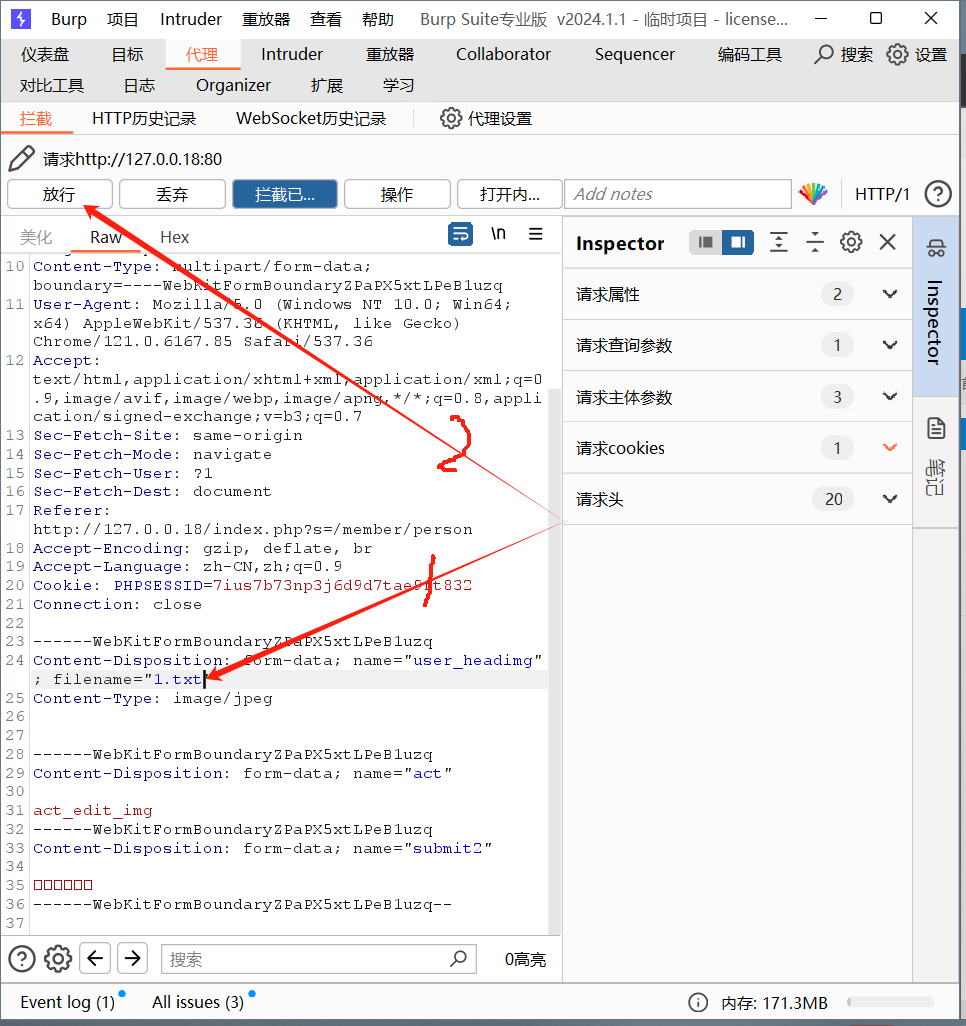Click the bottom 搜索 input field
966x1026 pixels.
click(319, 959)
